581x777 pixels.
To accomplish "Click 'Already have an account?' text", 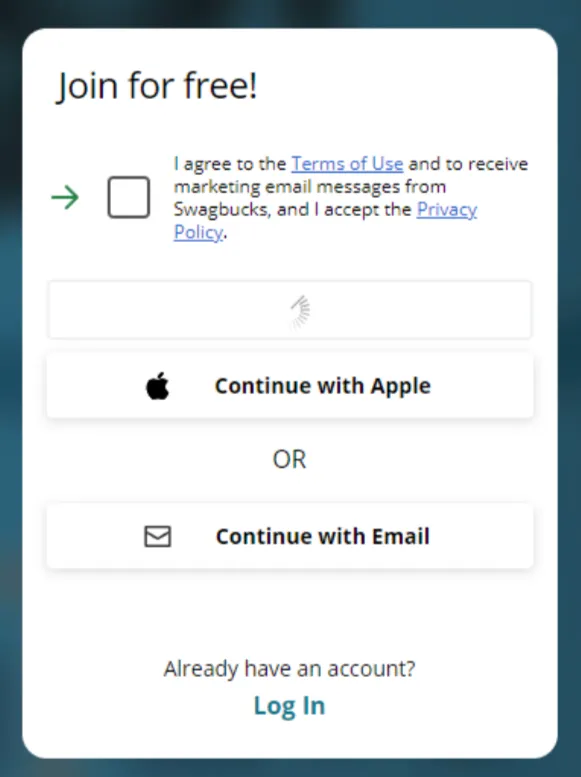I will click(290, 669).
